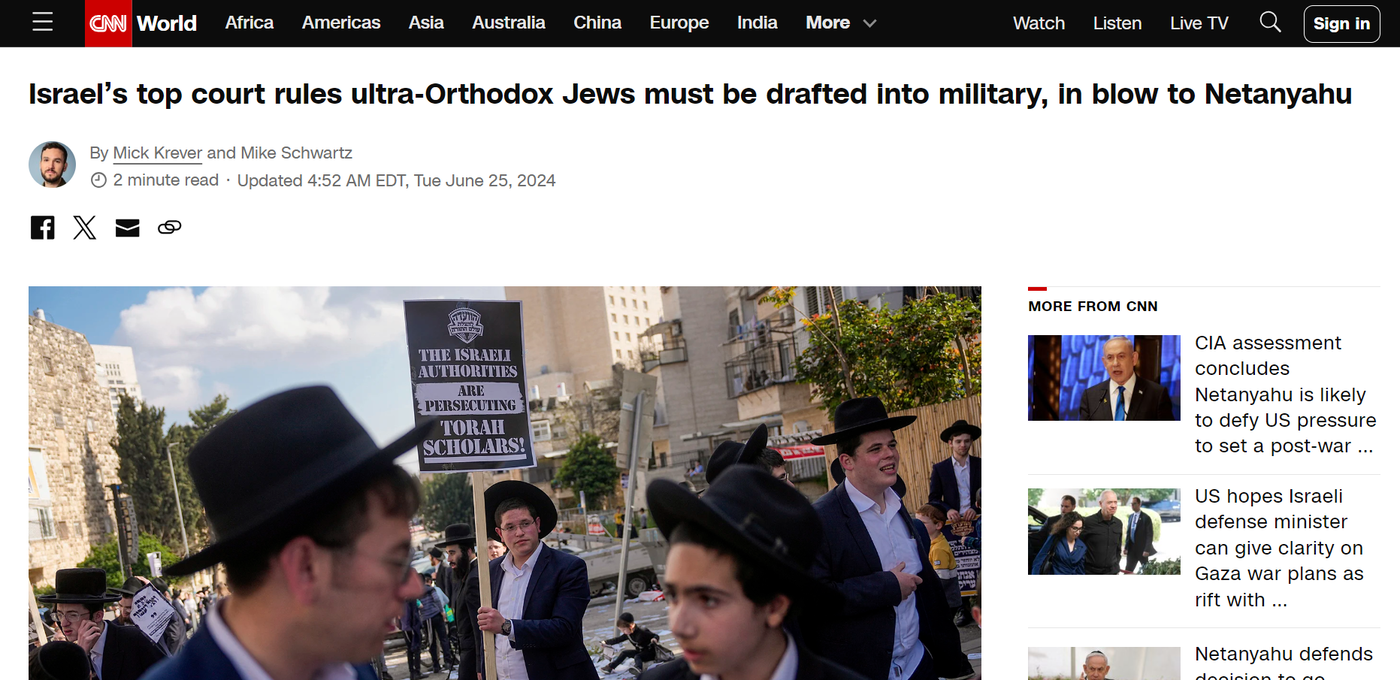The width and height of the screenshot is (1400, 680).
Task: Click Mick Krever's author avatar
Action: tap(52, 165)
